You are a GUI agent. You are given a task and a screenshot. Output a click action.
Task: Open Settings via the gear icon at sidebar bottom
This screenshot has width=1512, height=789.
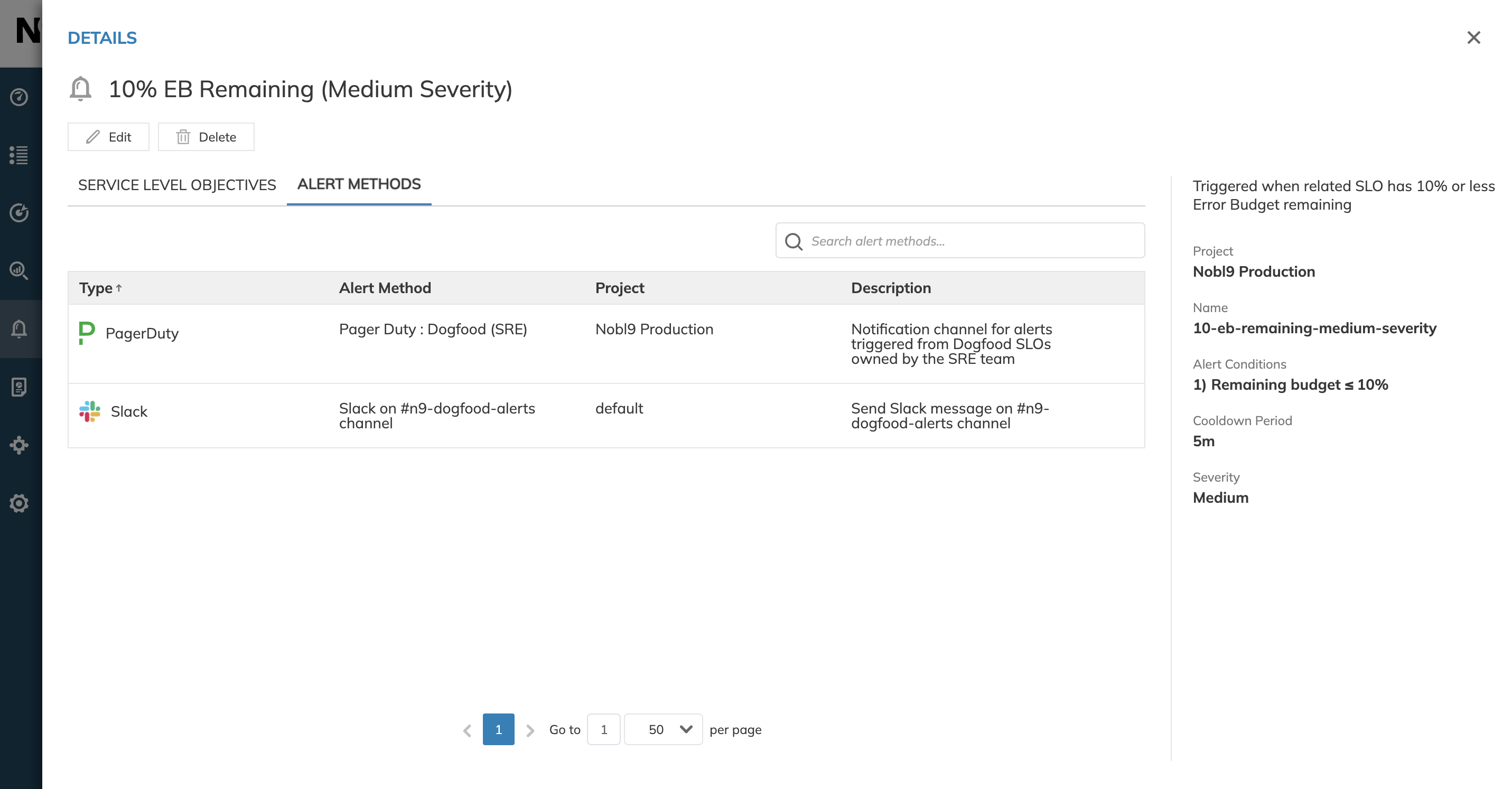click(20, 503)
